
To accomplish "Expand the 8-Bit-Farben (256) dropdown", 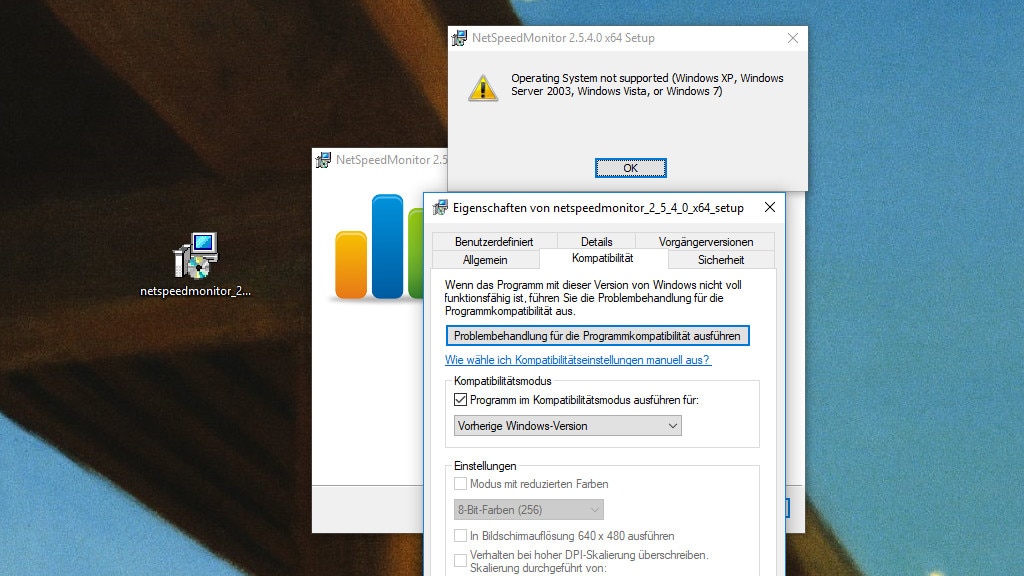I will [528, 510].
